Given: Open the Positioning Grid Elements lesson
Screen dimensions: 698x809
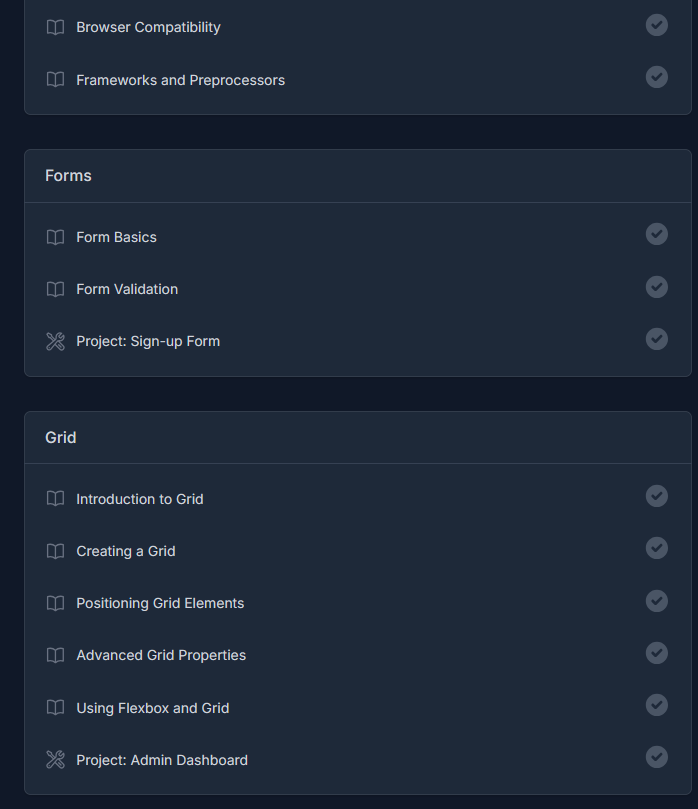Looking at the screenshot, I should tap(160, 603).
